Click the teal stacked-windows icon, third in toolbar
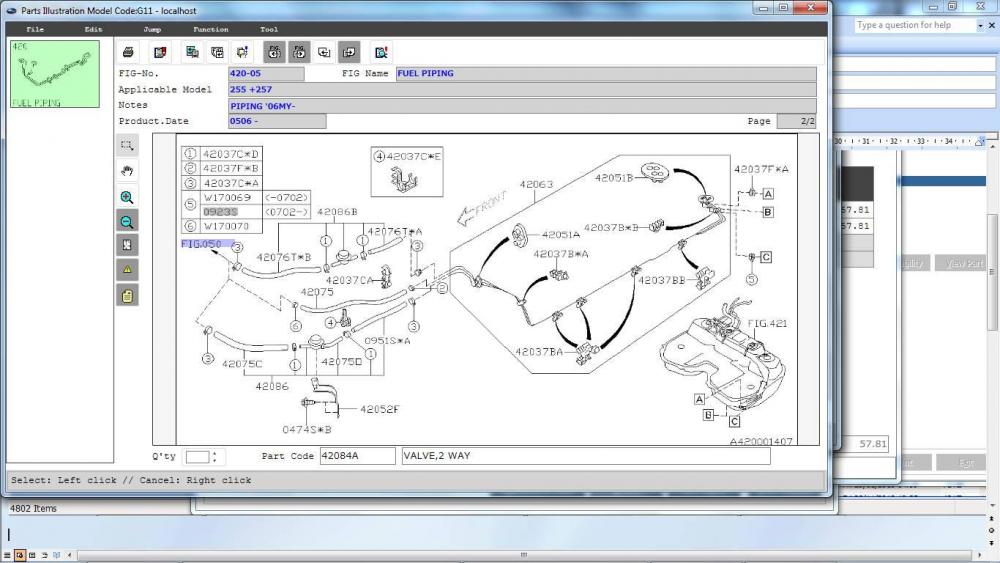 pyautogui.click(x=191, y=52)
